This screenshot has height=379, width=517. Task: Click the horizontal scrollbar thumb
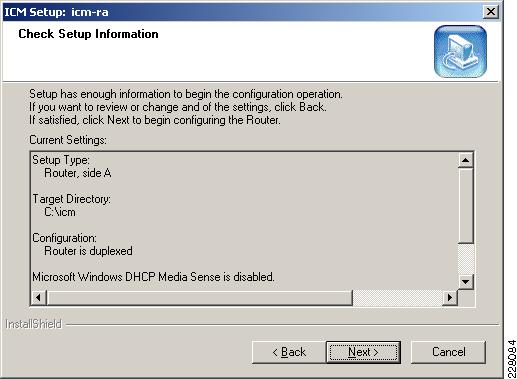[199, 297]
